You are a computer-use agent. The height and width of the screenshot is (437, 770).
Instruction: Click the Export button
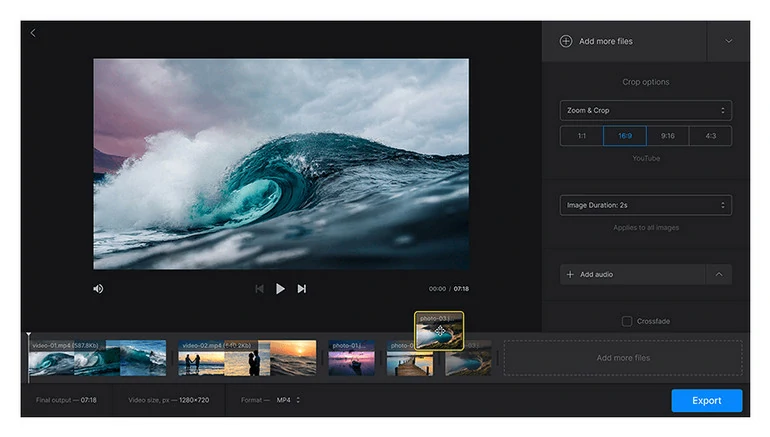707,401
